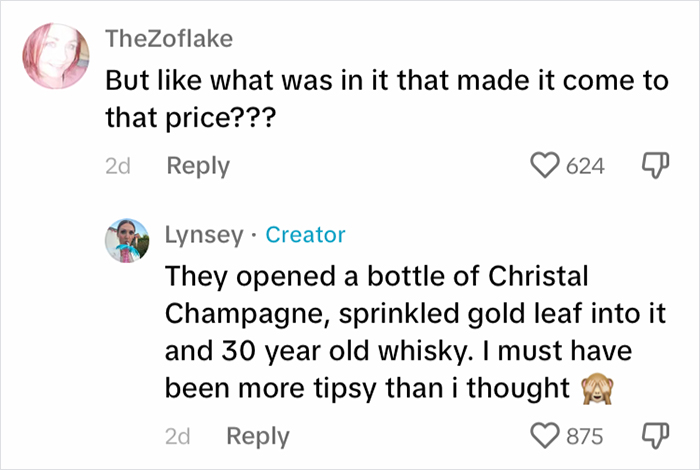Click the 624 like count

click(585, 166)
